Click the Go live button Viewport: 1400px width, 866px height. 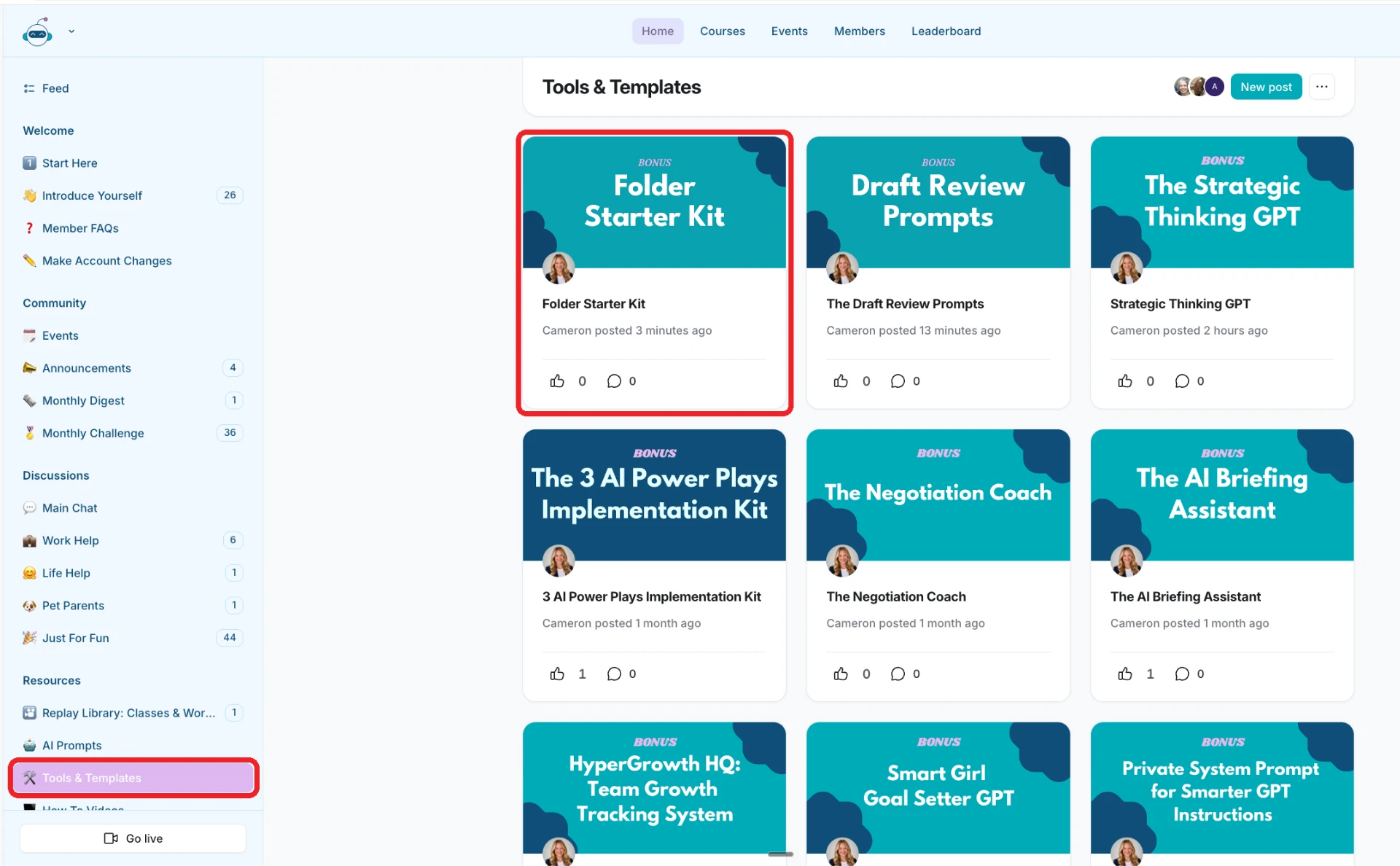[x=133, y=838]
